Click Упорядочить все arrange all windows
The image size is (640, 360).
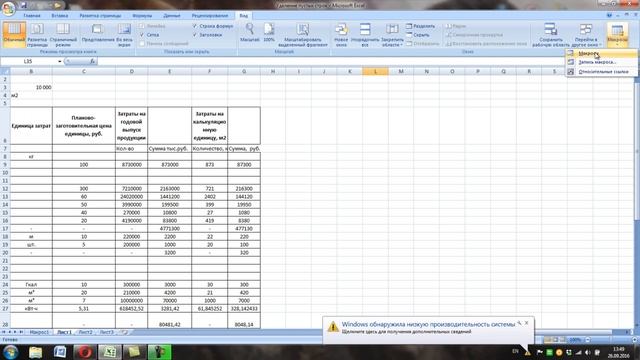coord(365,34)
